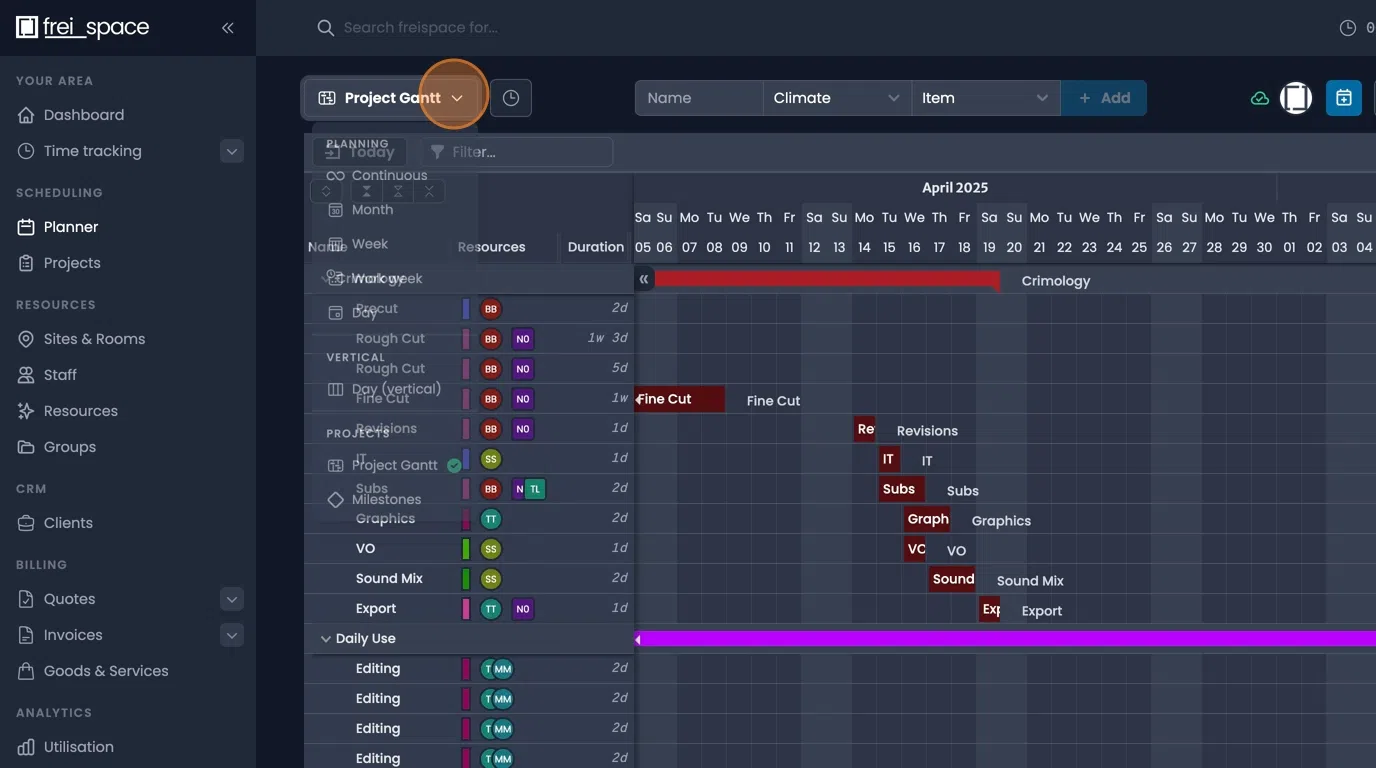The image size is (1376, 768).
Task: Click the Today button
Action: tap(358, 151)
